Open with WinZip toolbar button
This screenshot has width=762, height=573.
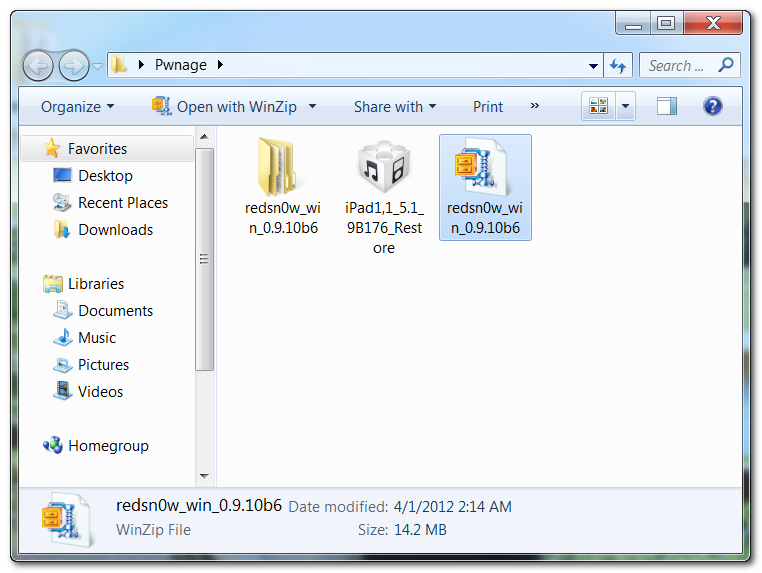pyautogui.click(x=224, y=106)
